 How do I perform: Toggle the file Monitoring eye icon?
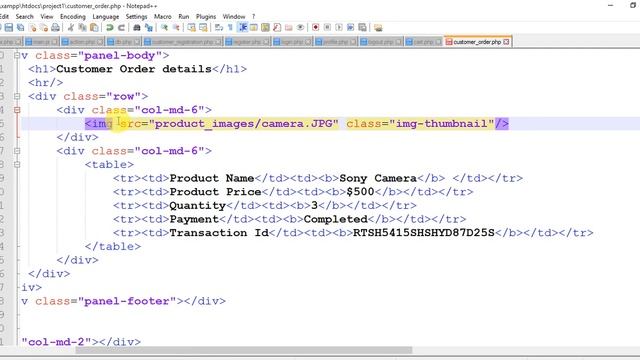[300, 28]
